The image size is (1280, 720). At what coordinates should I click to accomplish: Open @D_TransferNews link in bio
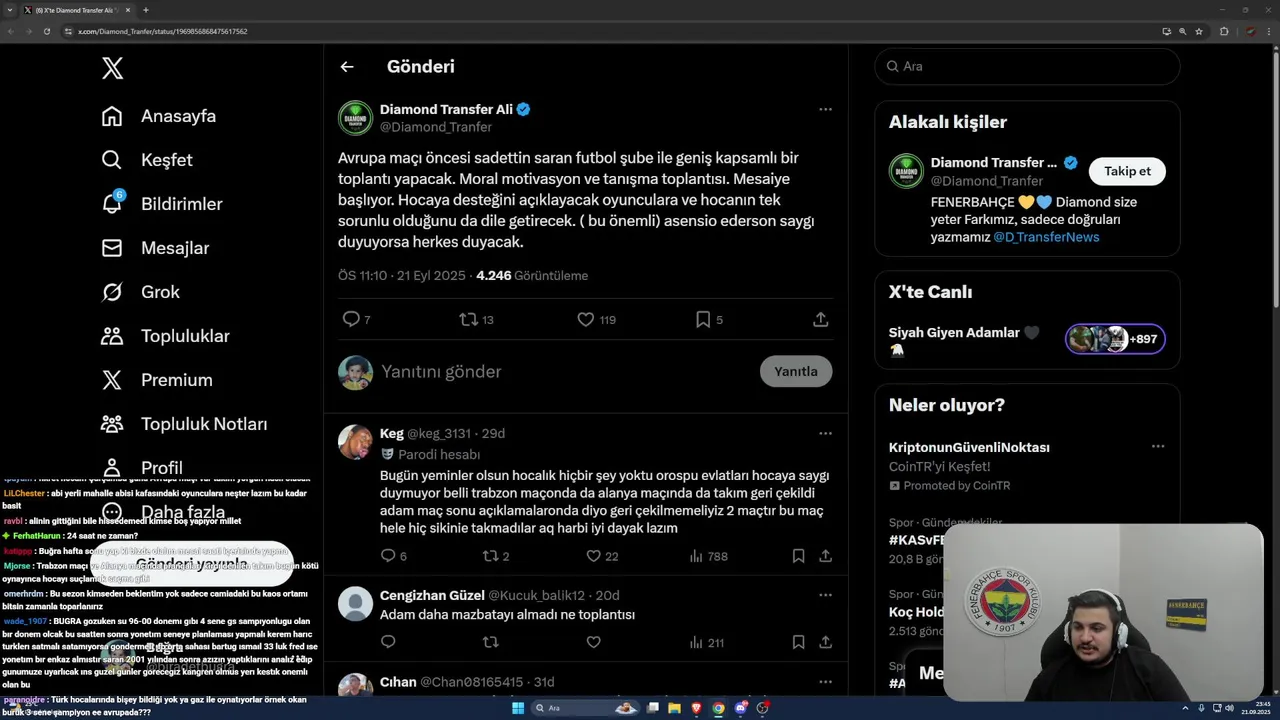[x=1046, y=237]
